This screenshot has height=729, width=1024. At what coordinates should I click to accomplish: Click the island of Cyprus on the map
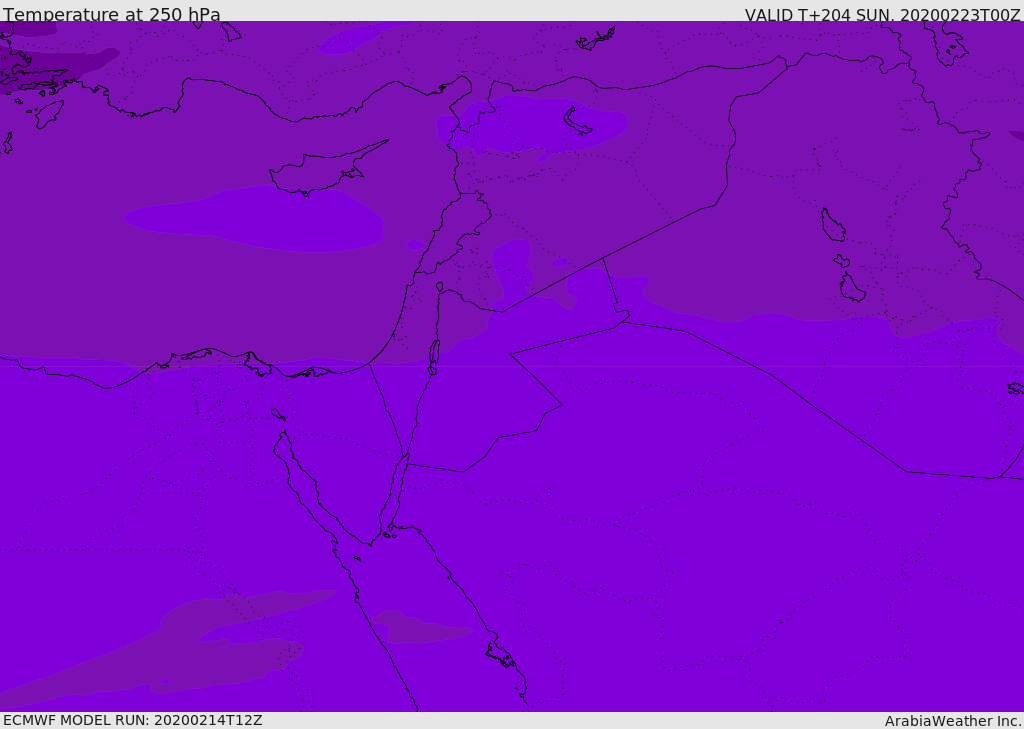[x=327, y=170]
